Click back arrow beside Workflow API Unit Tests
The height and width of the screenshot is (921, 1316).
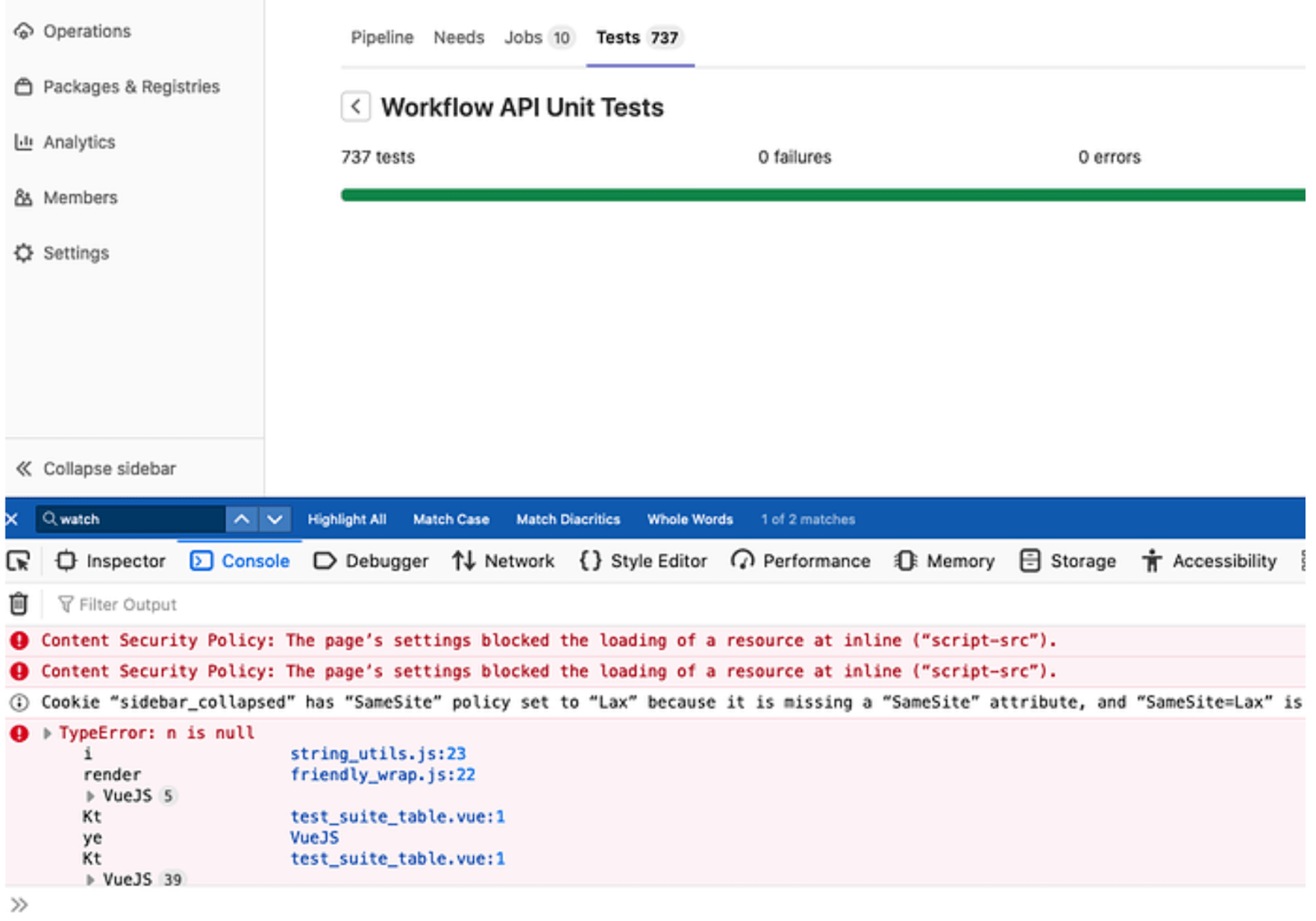coord(355,107)
